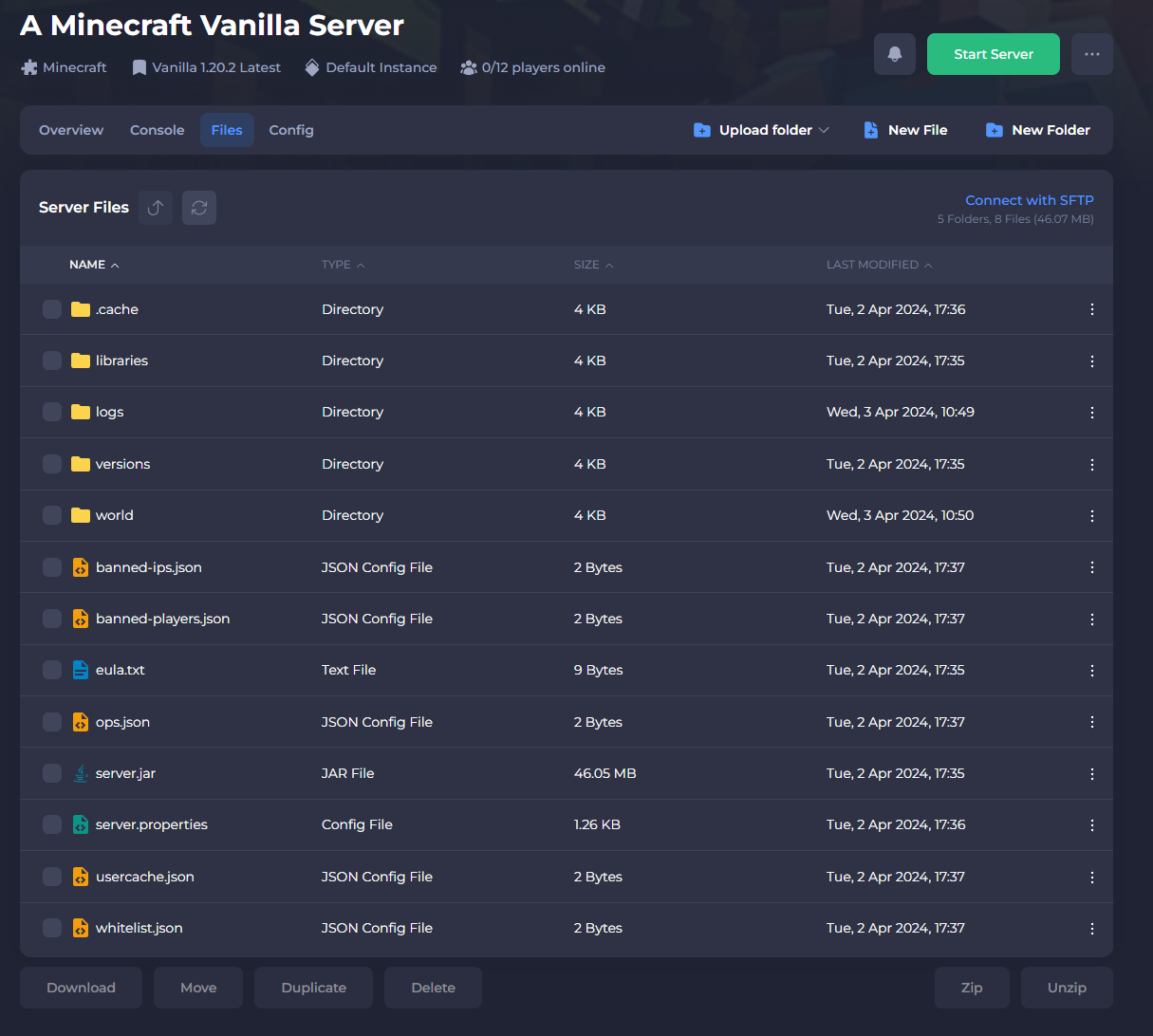Screen dimensions: 1153x1036
Task: Switch to the Console tab
Action: tap(157, 130)
